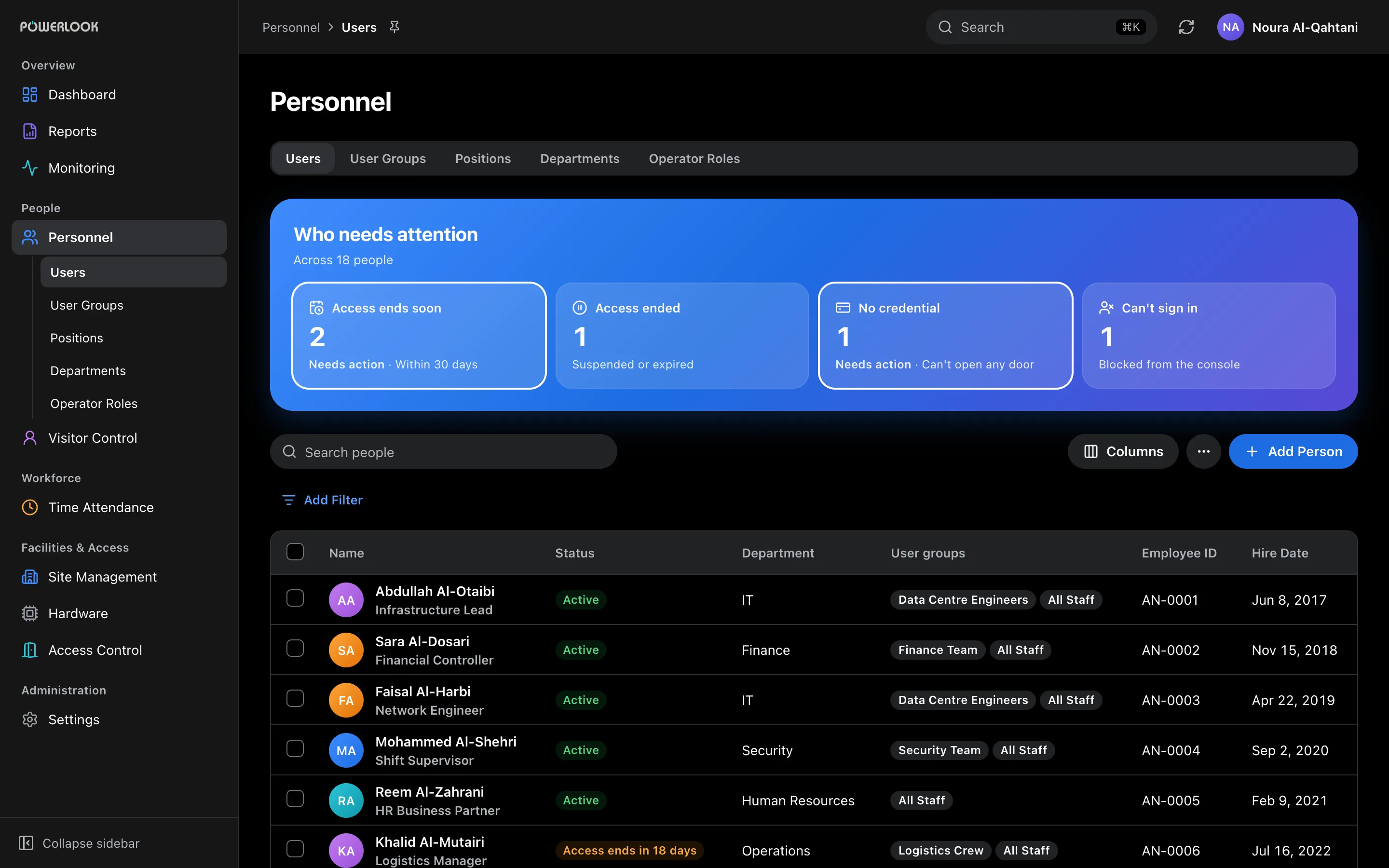Image resolution: width=1389 pixels, height=868 pixels.
Task: Filter by Access ends soon card
Action: click(x=419, y=335)
